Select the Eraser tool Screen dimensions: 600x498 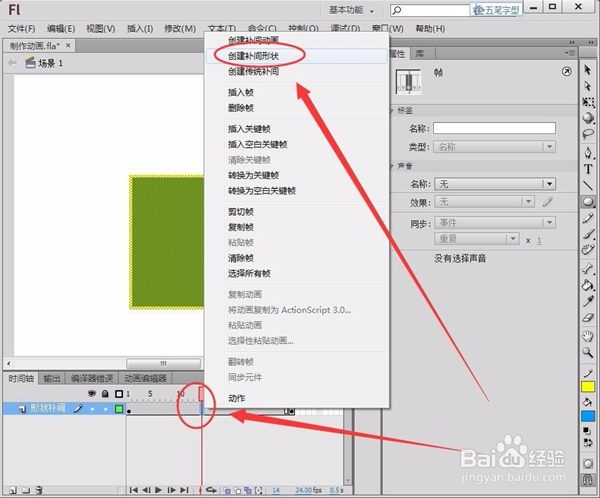(x=588, y=317)
